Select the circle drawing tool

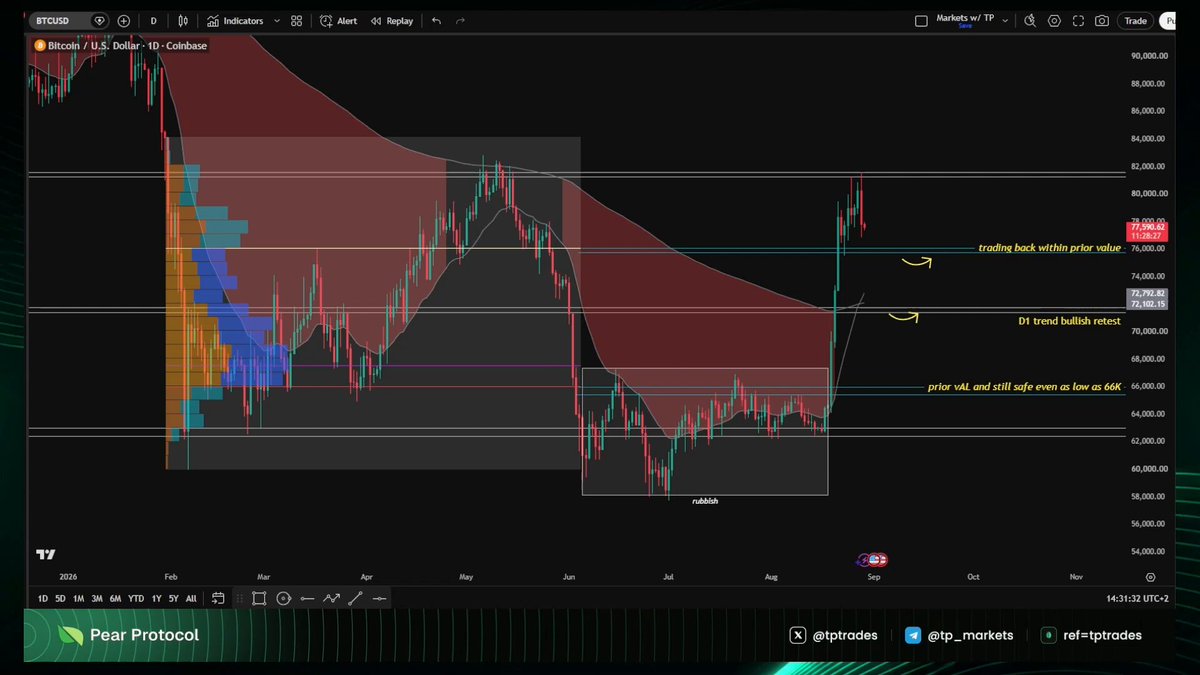pos(283,598)
